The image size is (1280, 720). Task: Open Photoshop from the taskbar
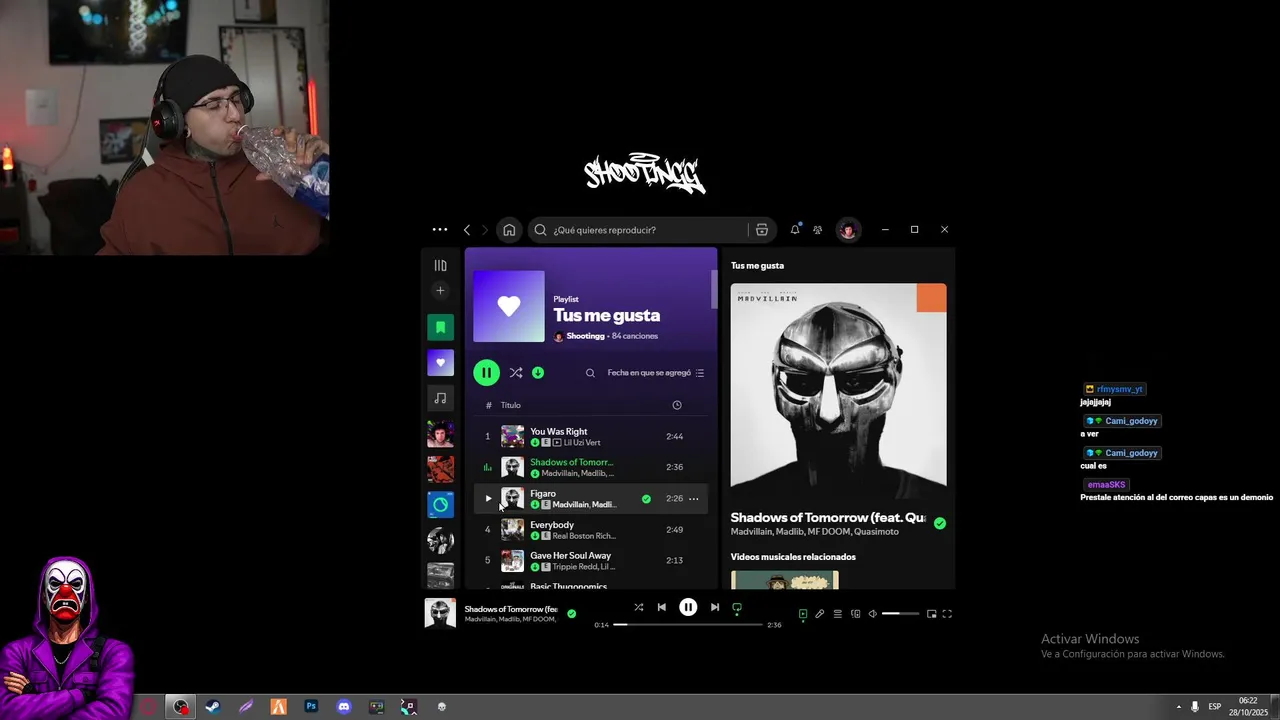(x=311, y=707)
